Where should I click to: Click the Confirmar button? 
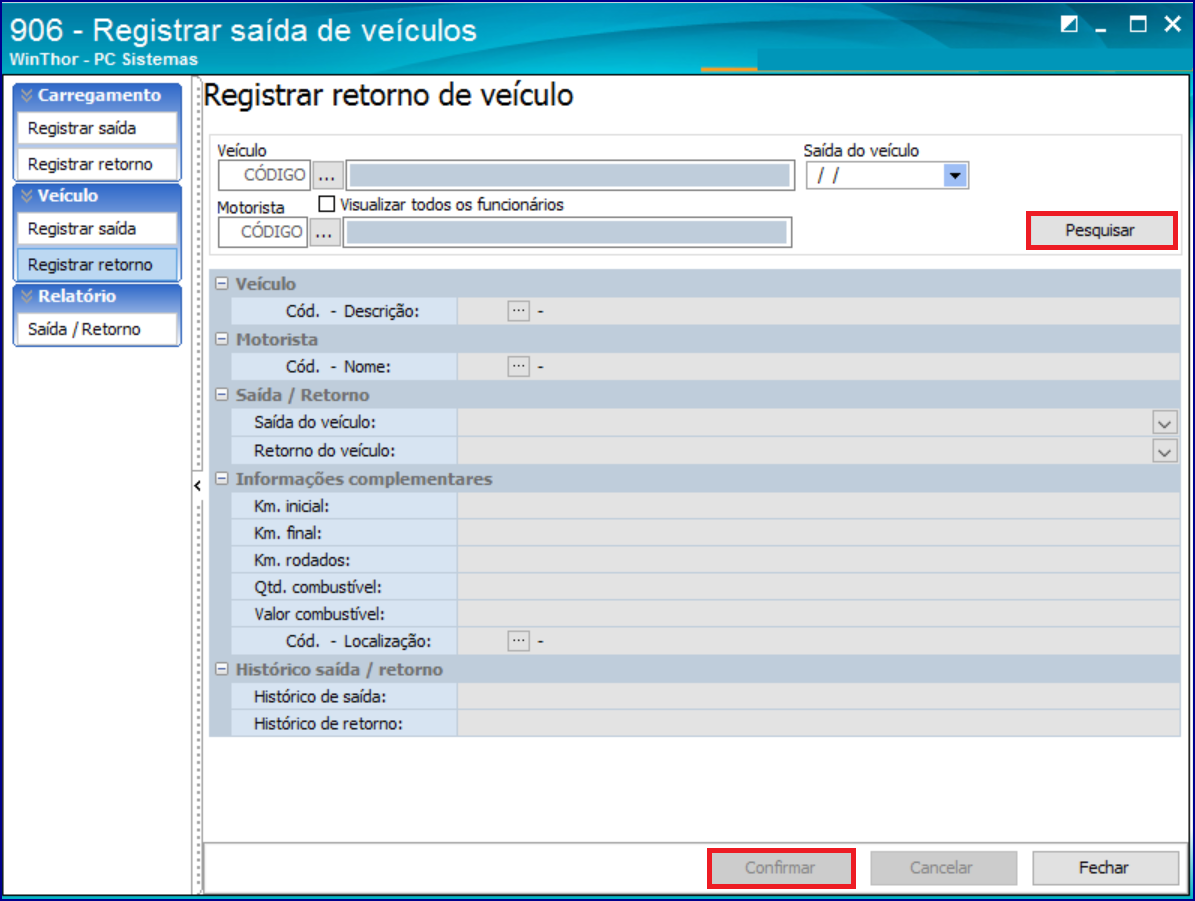[x=780, y=867]
